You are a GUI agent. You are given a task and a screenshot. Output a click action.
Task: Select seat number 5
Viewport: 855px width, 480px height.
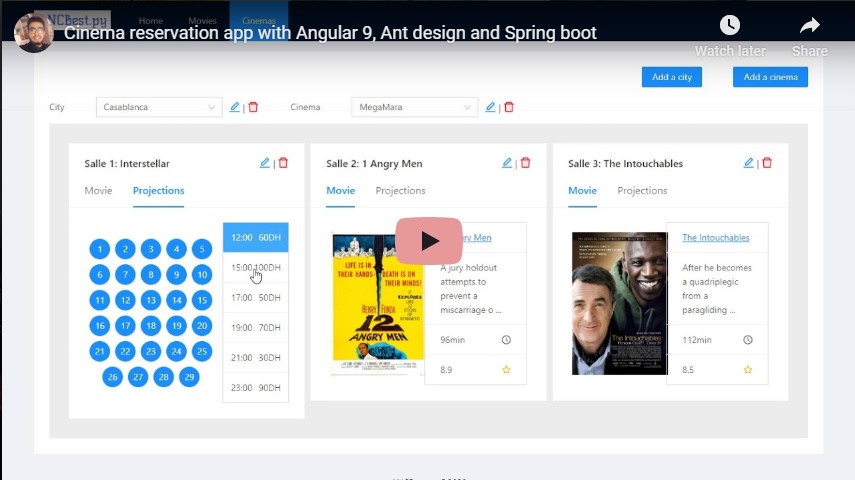click(x=202, y=249)
